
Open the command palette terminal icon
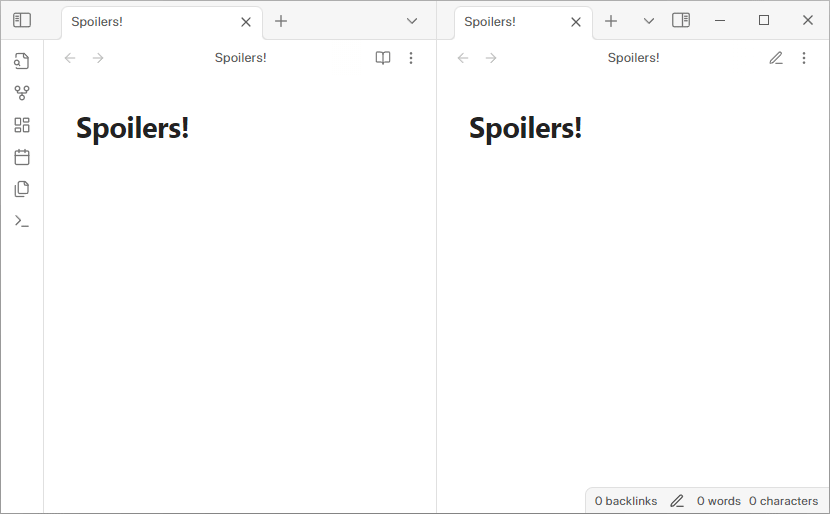[x=22, y=221]
